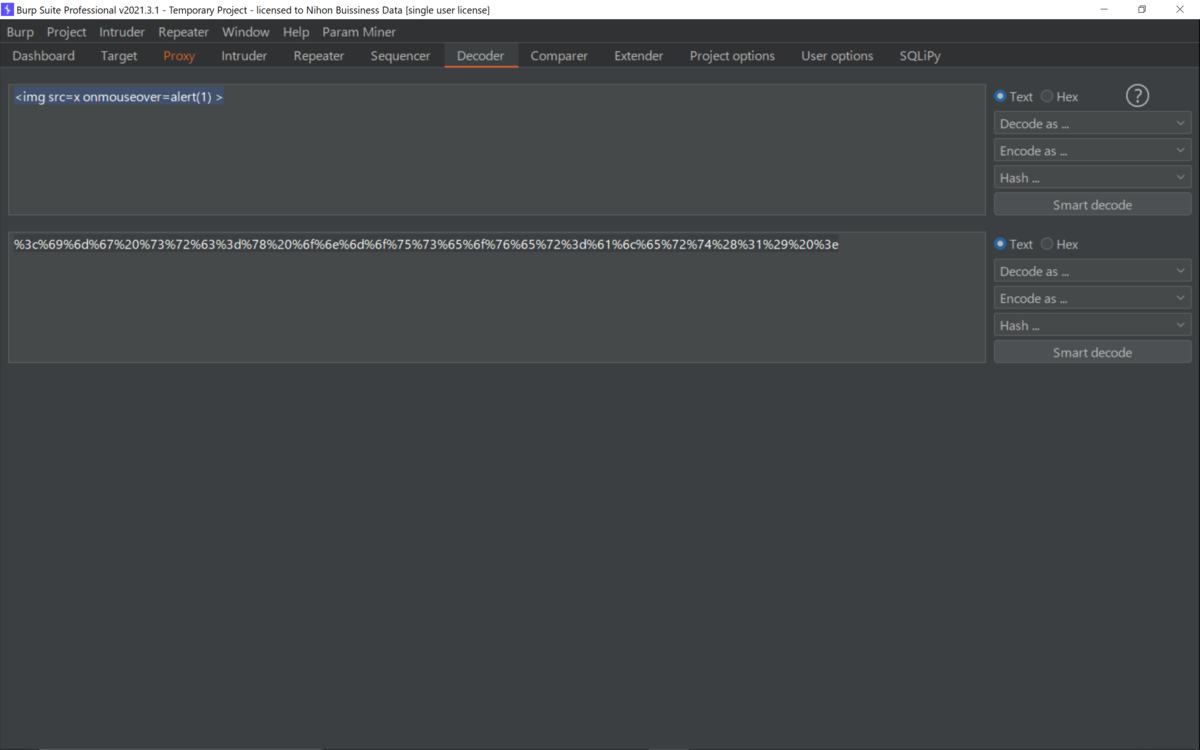Switch to the SQLiPy tab
Image resolution: width=1200 pixels, height=750 pixels.
point(920,56)
